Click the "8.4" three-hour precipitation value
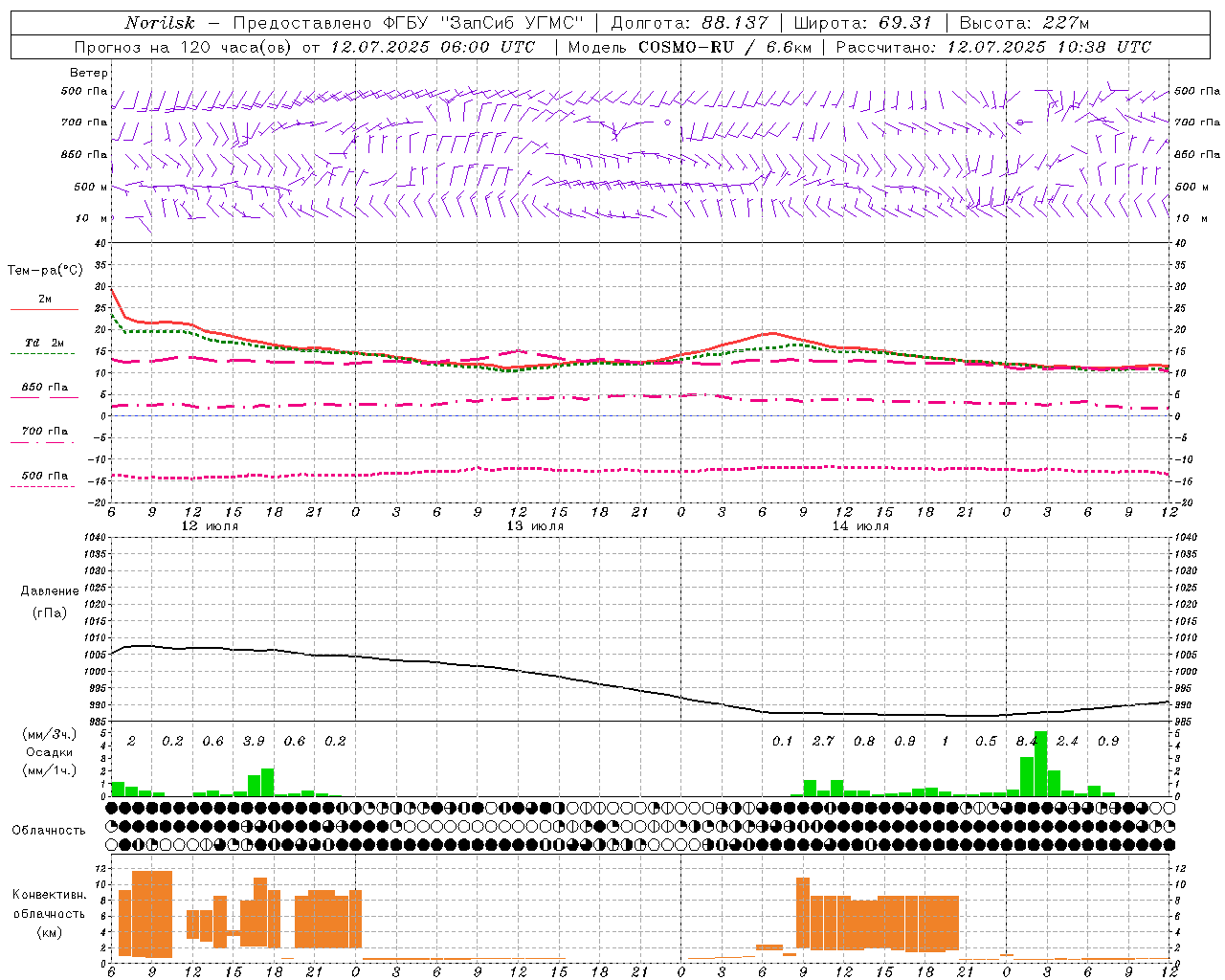 tap(1027, 741)
